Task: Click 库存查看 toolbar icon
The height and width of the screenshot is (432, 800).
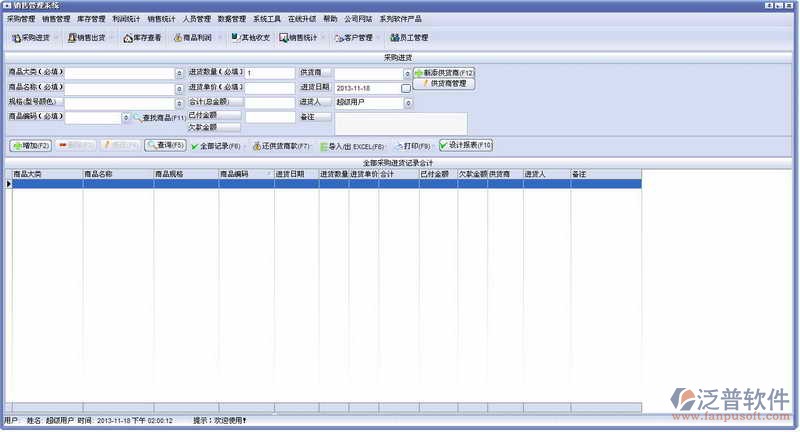Action: point(142,38)
